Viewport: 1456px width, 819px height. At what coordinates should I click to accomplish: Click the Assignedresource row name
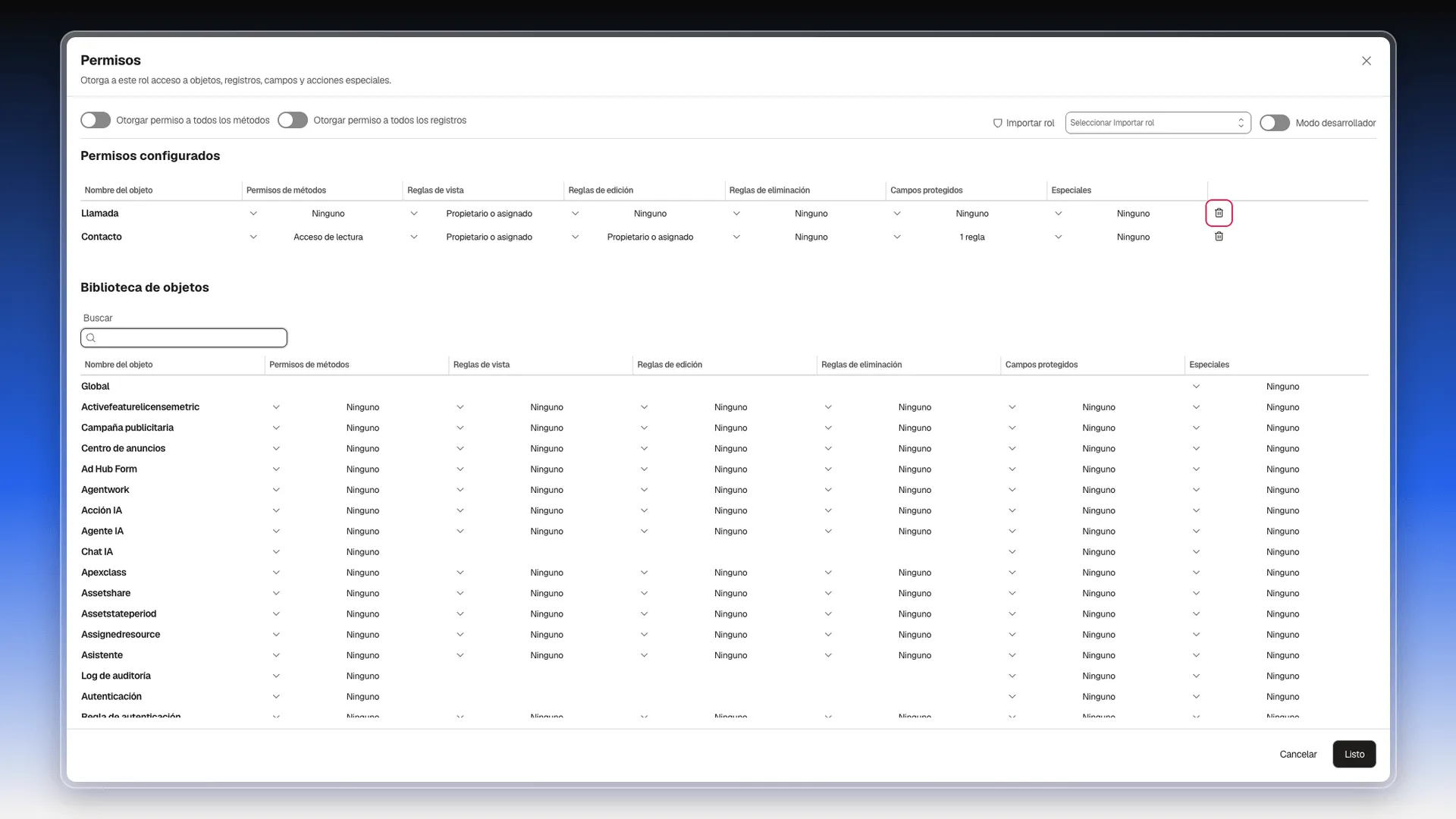tap(121, 635)
